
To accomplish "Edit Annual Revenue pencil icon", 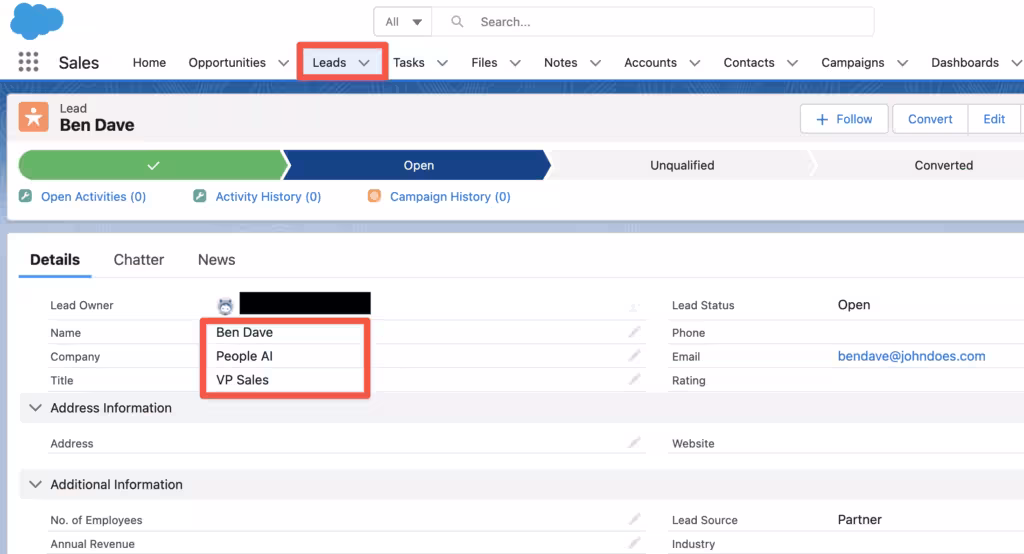I will (634, 543).
